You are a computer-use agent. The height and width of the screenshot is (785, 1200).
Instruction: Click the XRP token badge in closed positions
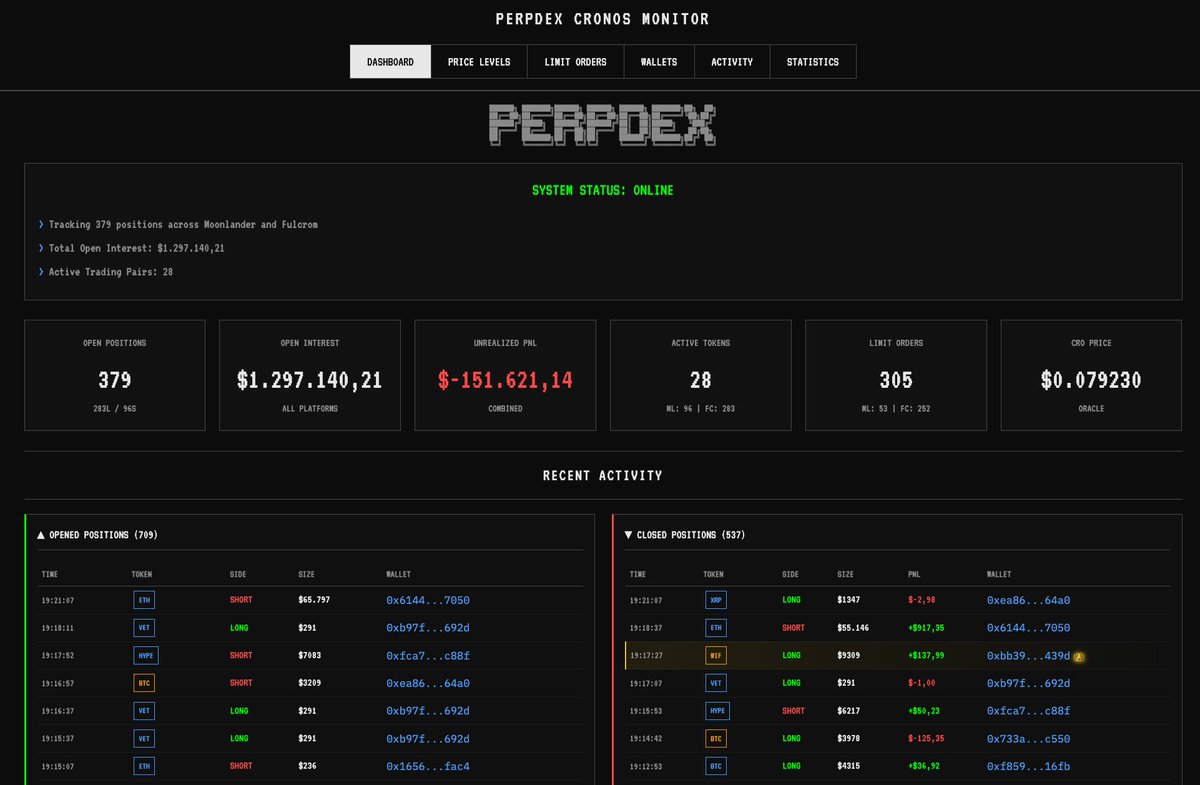point(716,601)
